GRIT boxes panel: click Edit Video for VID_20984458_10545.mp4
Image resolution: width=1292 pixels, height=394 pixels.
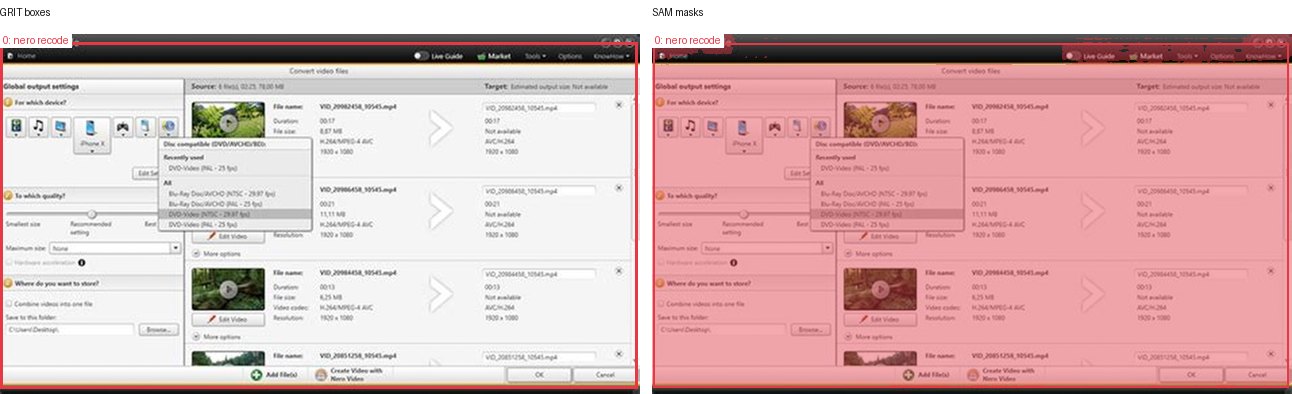coord(227,319)
